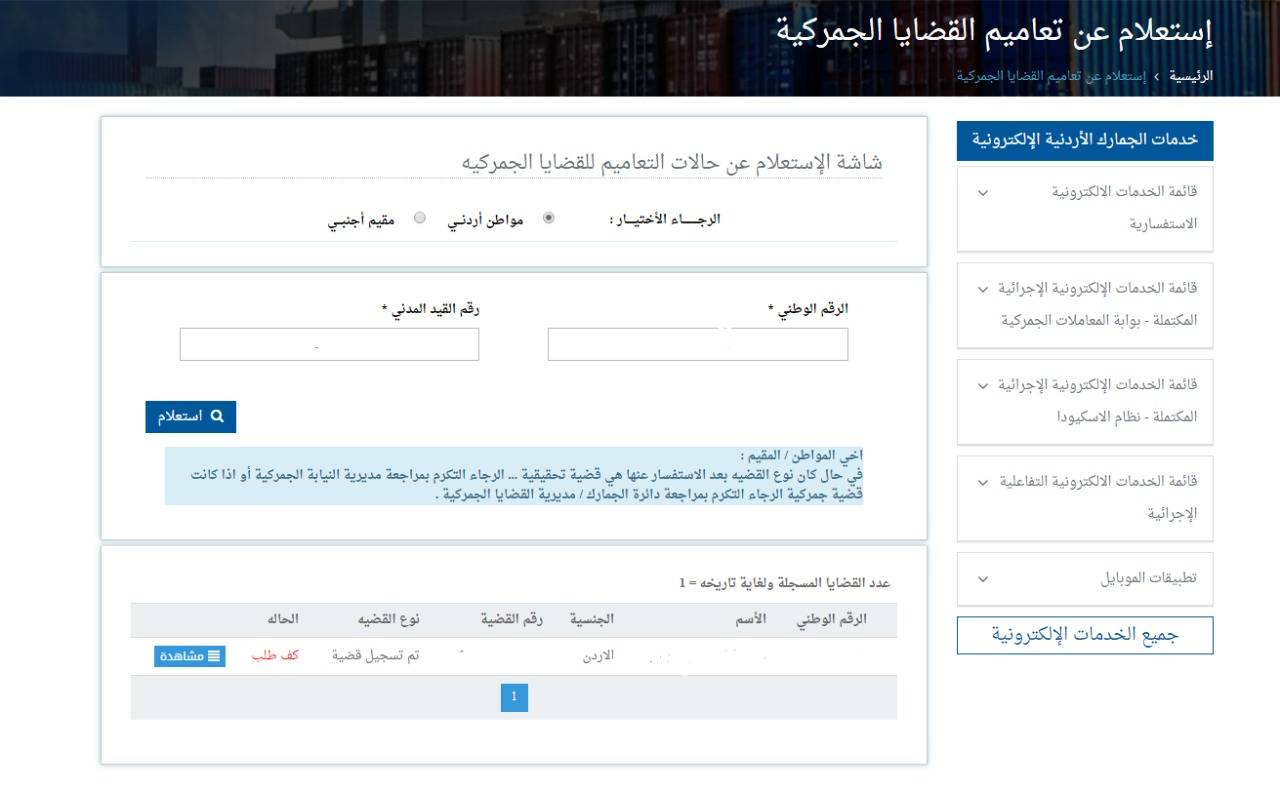Click خدمات الجمارك الأردنية الإلكترونية header
This screenshot has height=791, width=1280.
point(1084,141)
